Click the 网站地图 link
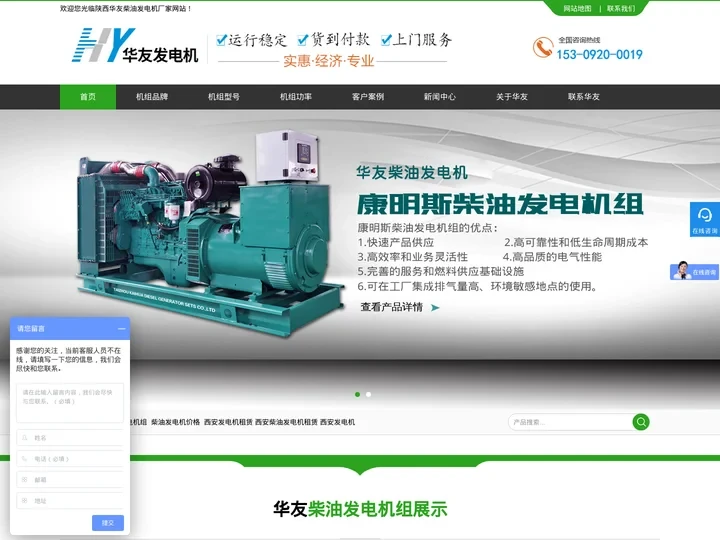 pyautogui.click(x=577, y=8)
